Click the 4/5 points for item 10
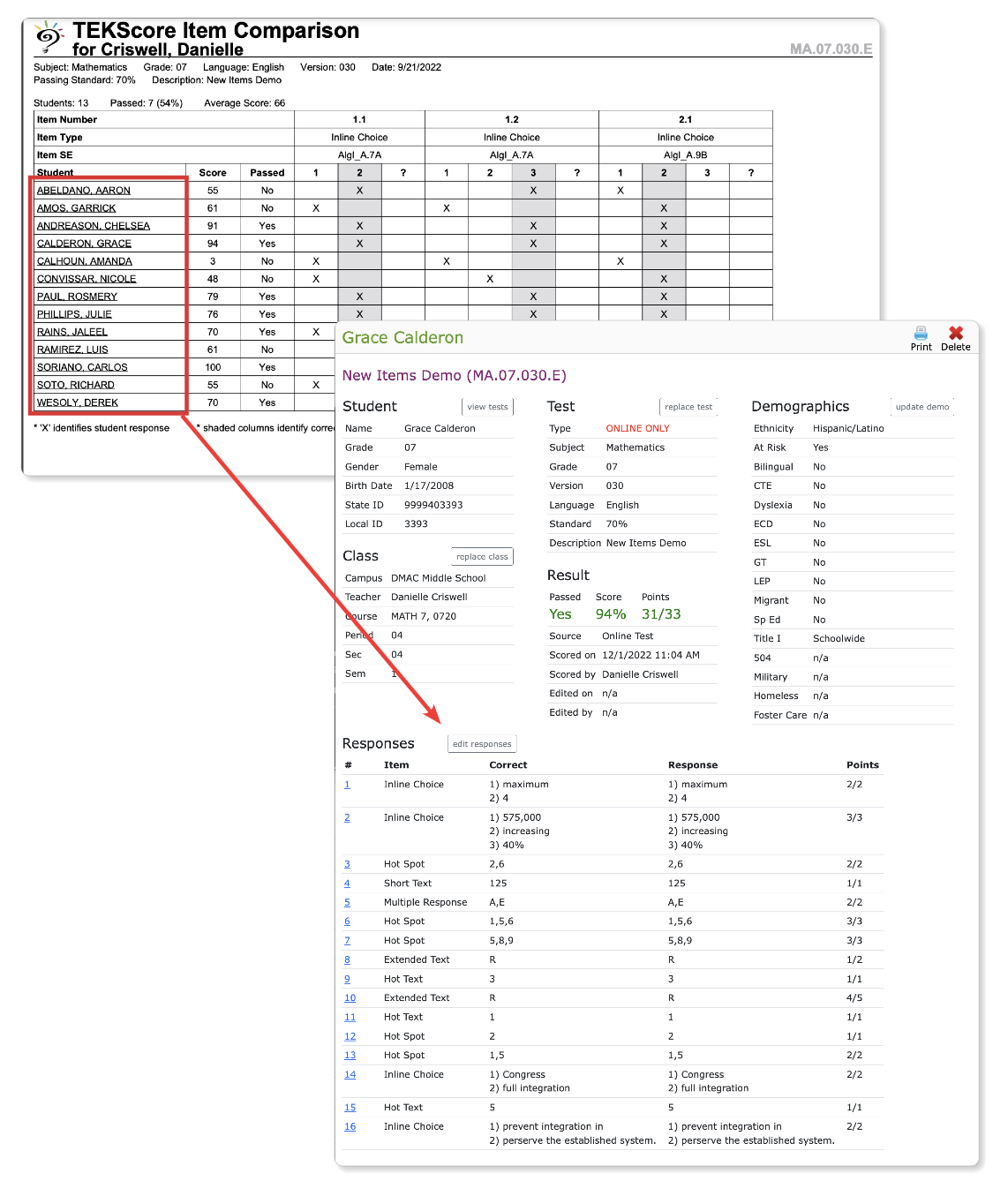 [x=854, y=998]
